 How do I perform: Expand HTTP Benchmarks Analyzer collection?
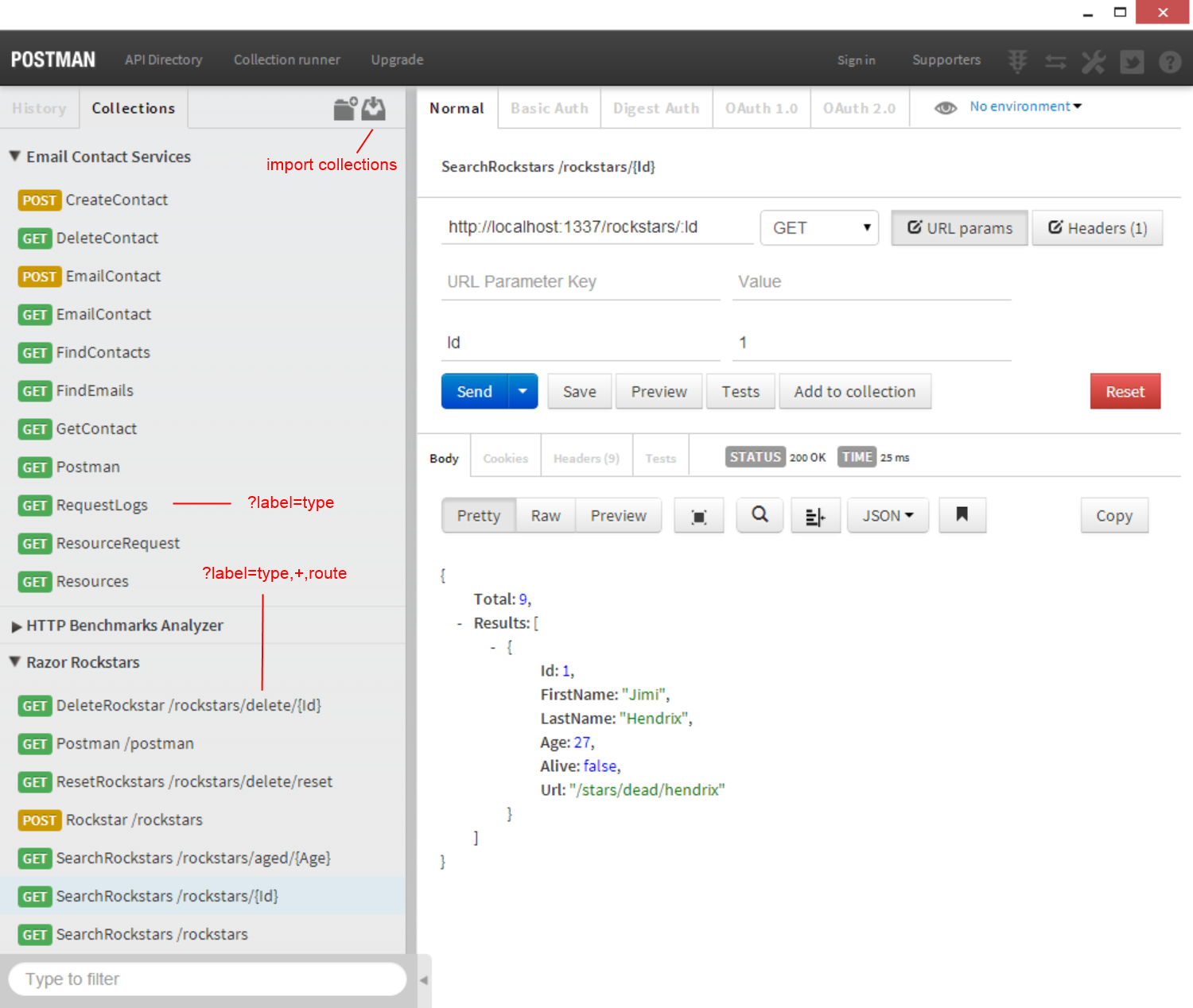pos(17,626)
